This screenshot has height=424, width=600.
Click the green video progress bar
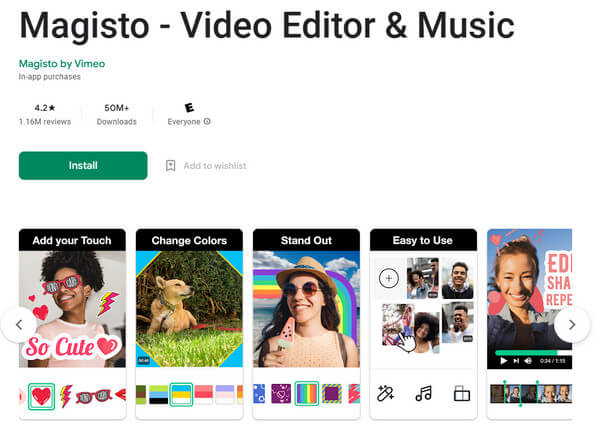pyautogui.click(x=527, y=352)
